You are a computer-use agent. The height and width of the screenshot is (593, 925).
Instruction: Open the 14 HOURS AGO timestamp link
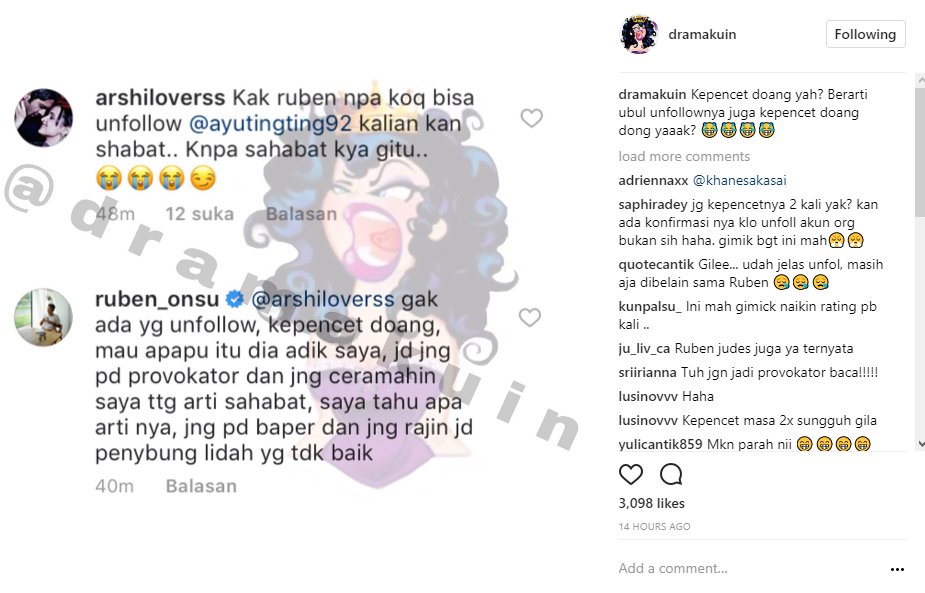coord(654,526)
